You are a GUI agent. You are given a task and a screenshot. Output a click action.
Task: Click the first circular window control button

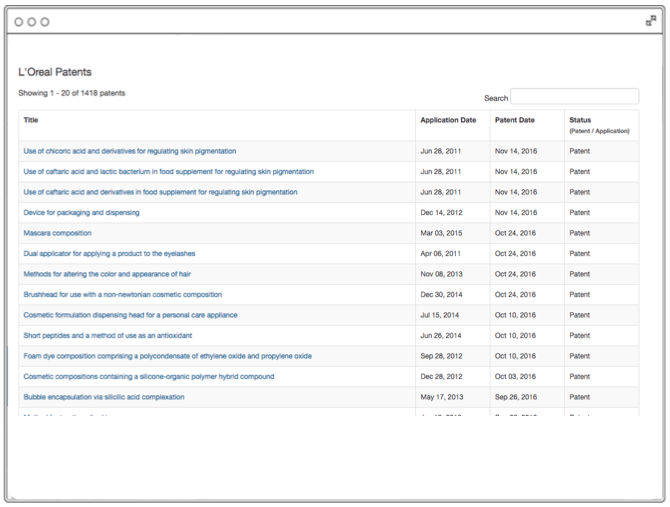[x=19, y=22]
